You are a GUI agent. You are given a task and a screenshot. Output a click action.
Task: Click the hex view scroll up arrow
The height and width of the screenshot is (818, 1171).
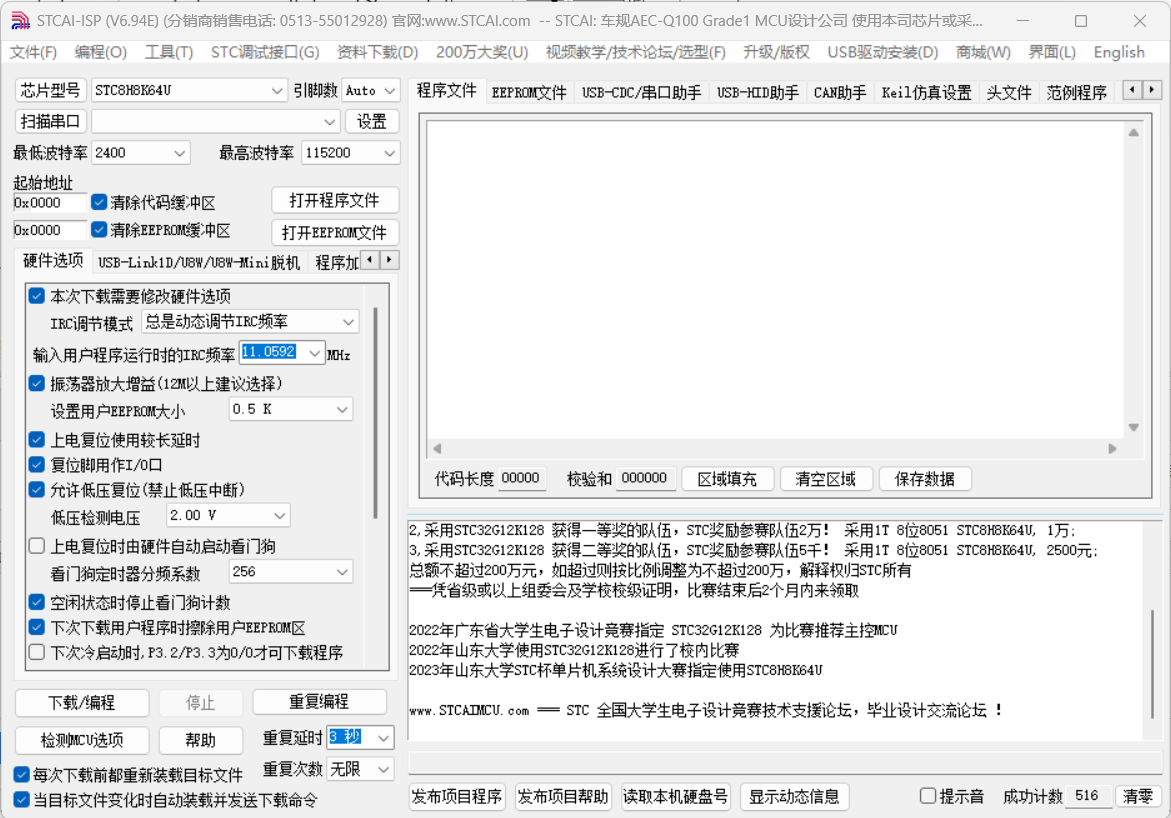coord(1133,132)
